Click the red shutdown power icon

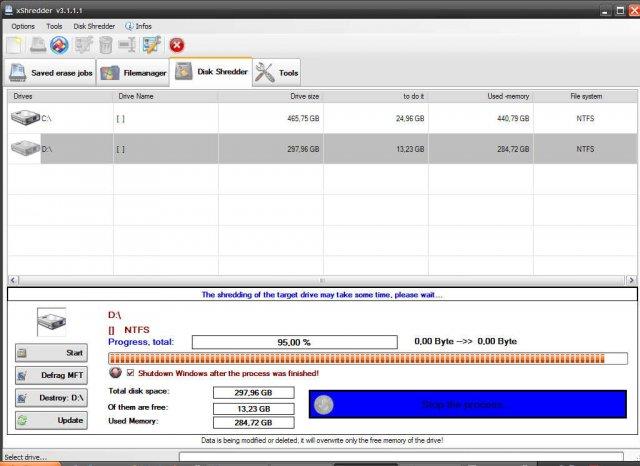click(116, 373)
